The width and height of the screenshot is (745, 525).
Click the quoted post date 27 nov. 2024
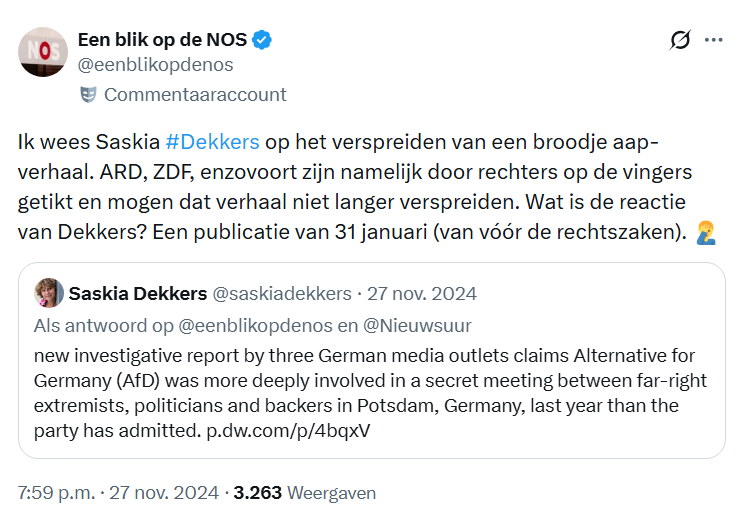(x=422, y=293)
